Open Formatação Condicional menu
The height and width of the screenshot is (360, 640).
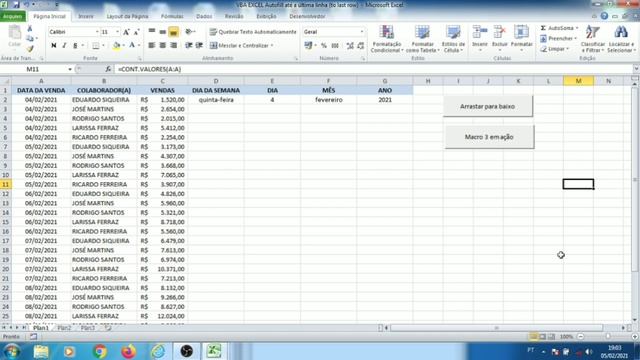point(387,39)
